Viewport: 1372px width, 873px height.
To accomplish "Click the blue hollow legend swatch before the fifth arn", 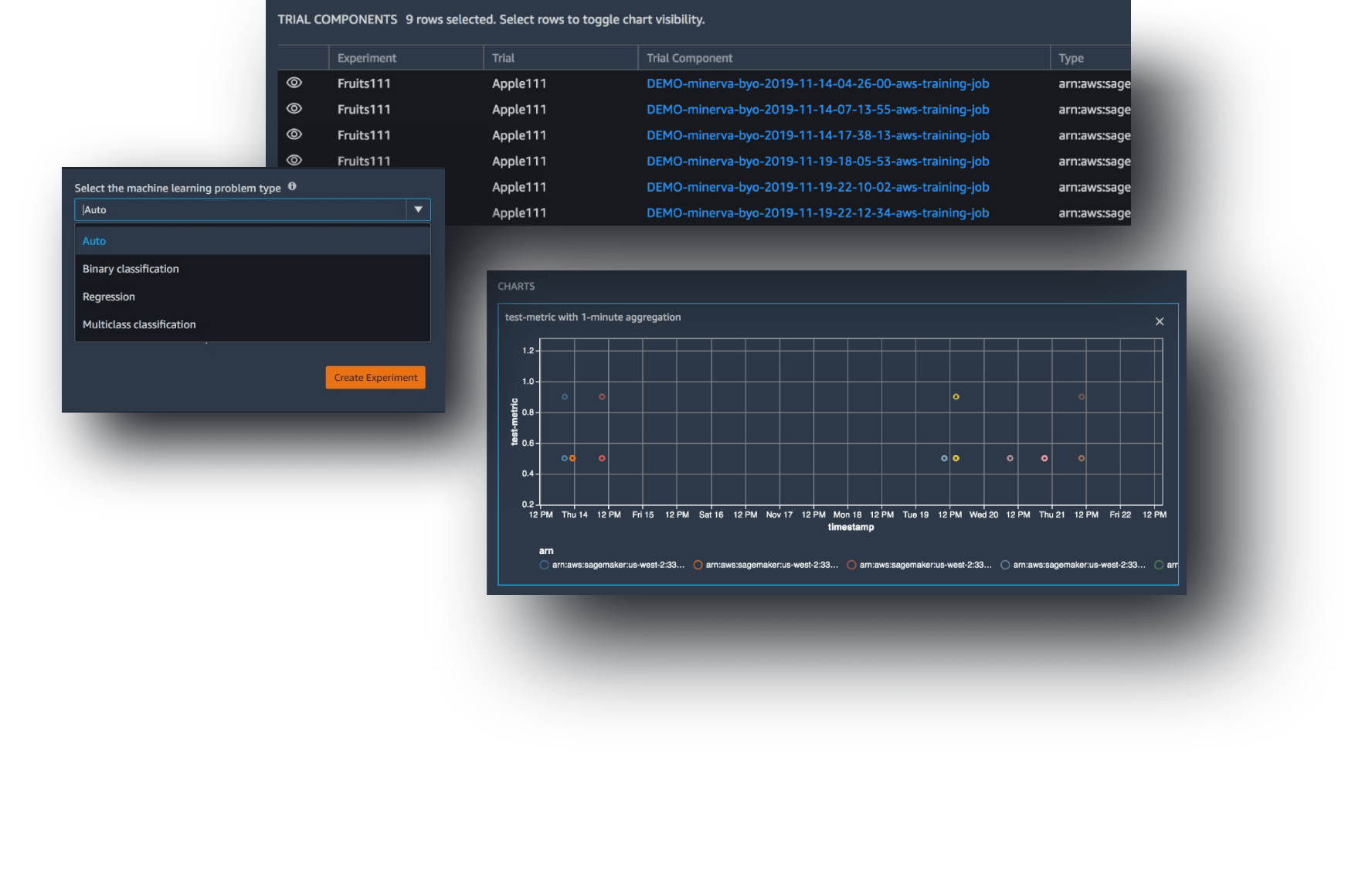I will pos(1005,564).
